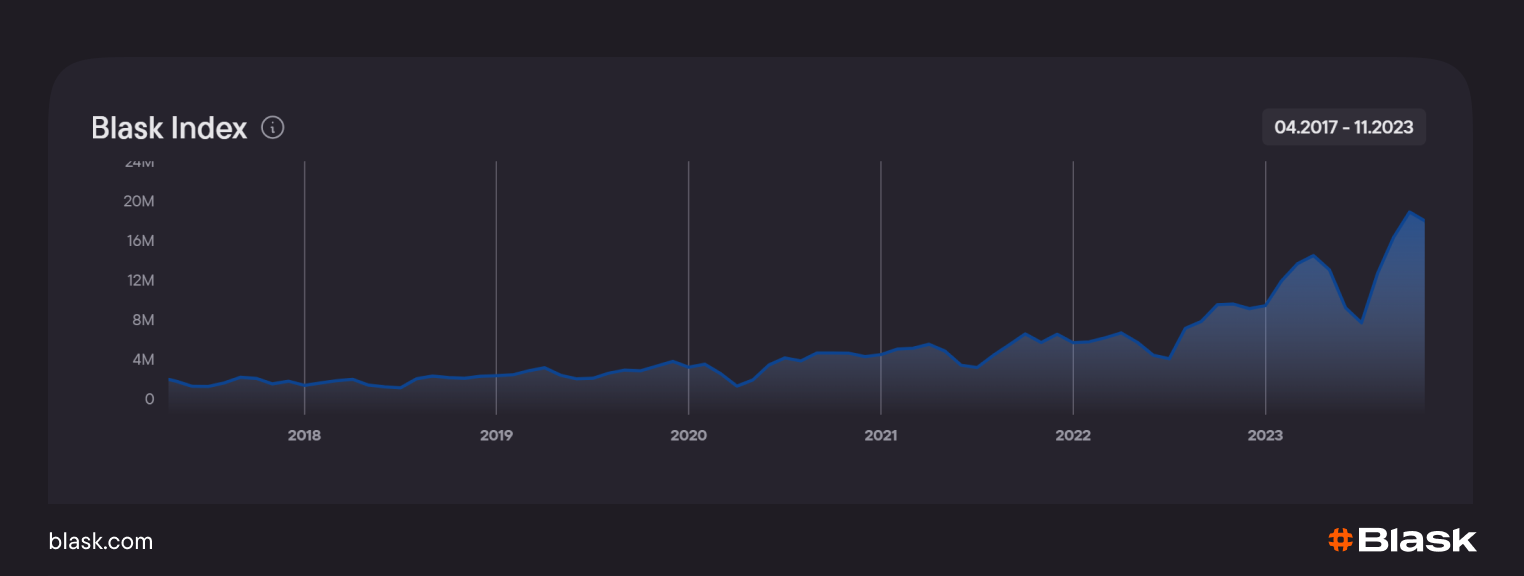1524x576 pixels.
Task: Click the info icon beside Blask Index
Action: [273, 128]
